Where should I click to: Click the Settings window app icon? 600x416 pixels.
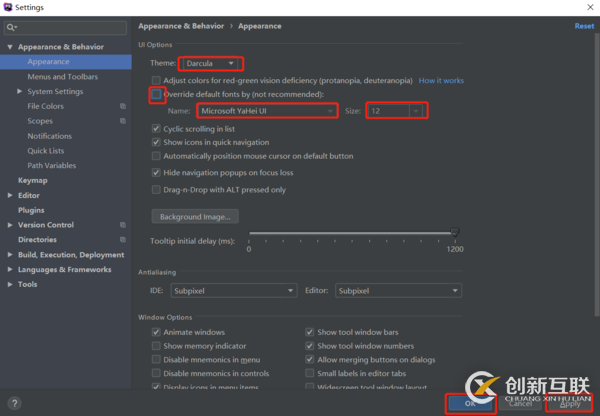point(8,7)
